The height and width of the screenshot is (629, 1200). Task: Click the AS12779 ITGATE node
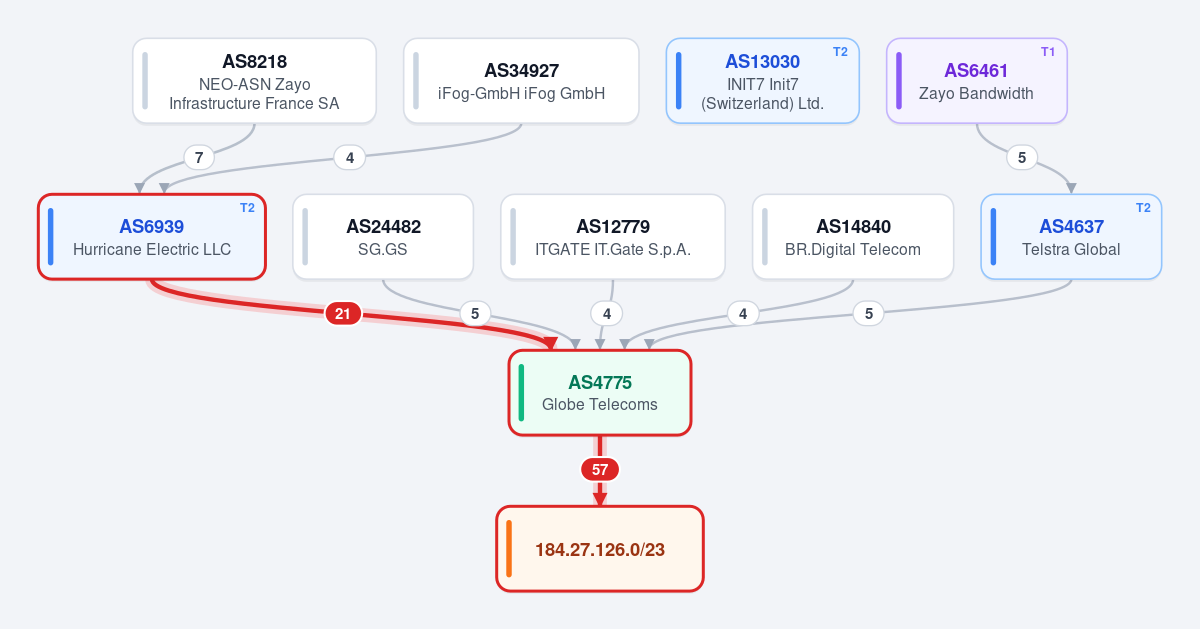tap(613, 237)
